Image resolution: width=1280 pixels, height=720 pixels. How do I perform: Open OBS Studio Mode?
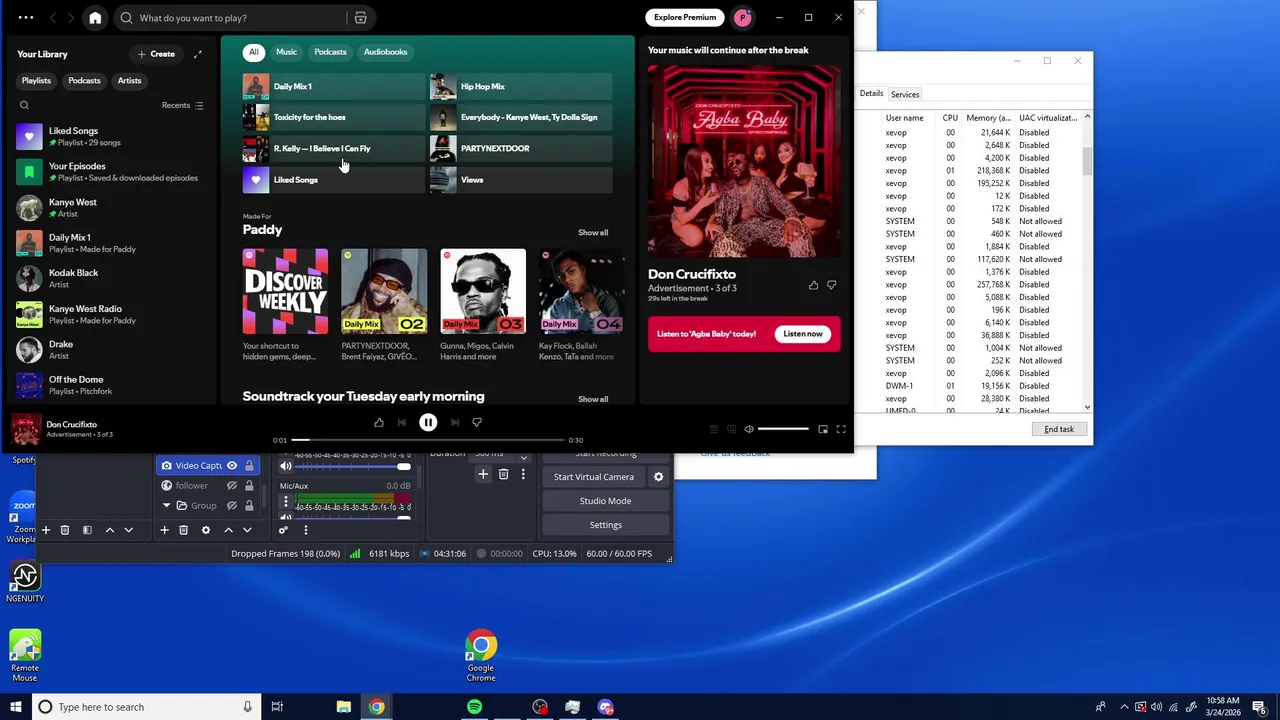pos(605,501)
